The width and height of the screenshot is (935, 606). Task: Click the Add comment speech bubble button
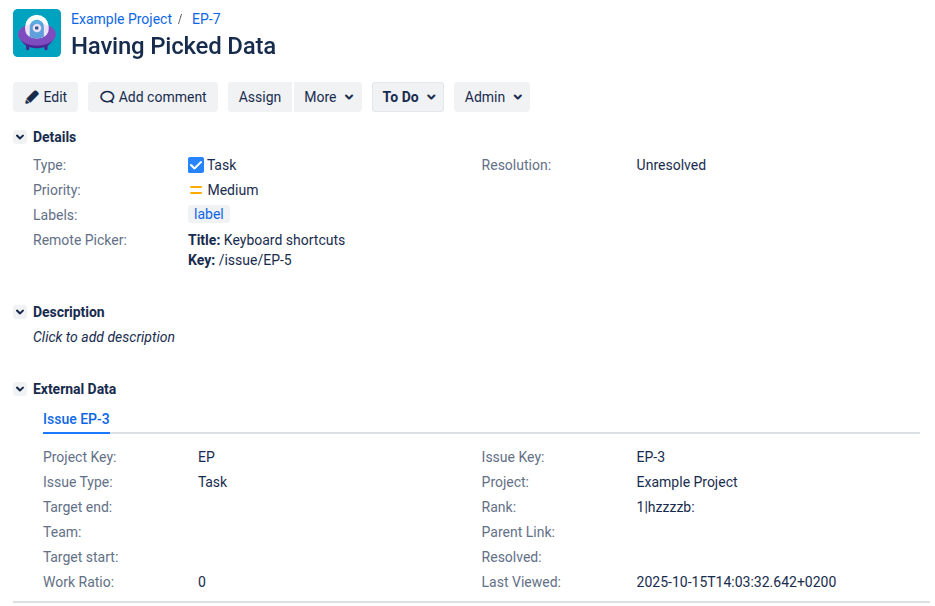pyautogui.click(x=153, y=97)
